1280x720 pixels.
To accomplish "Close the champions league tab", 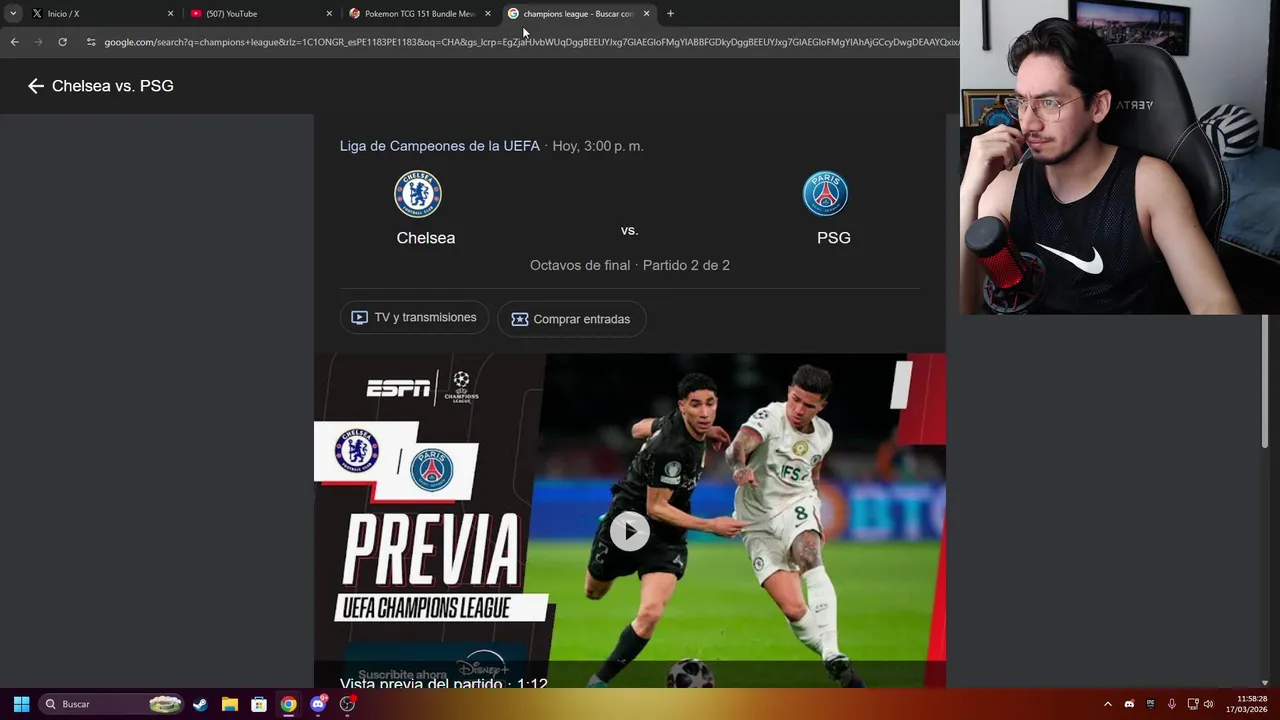I will (647, 14).
